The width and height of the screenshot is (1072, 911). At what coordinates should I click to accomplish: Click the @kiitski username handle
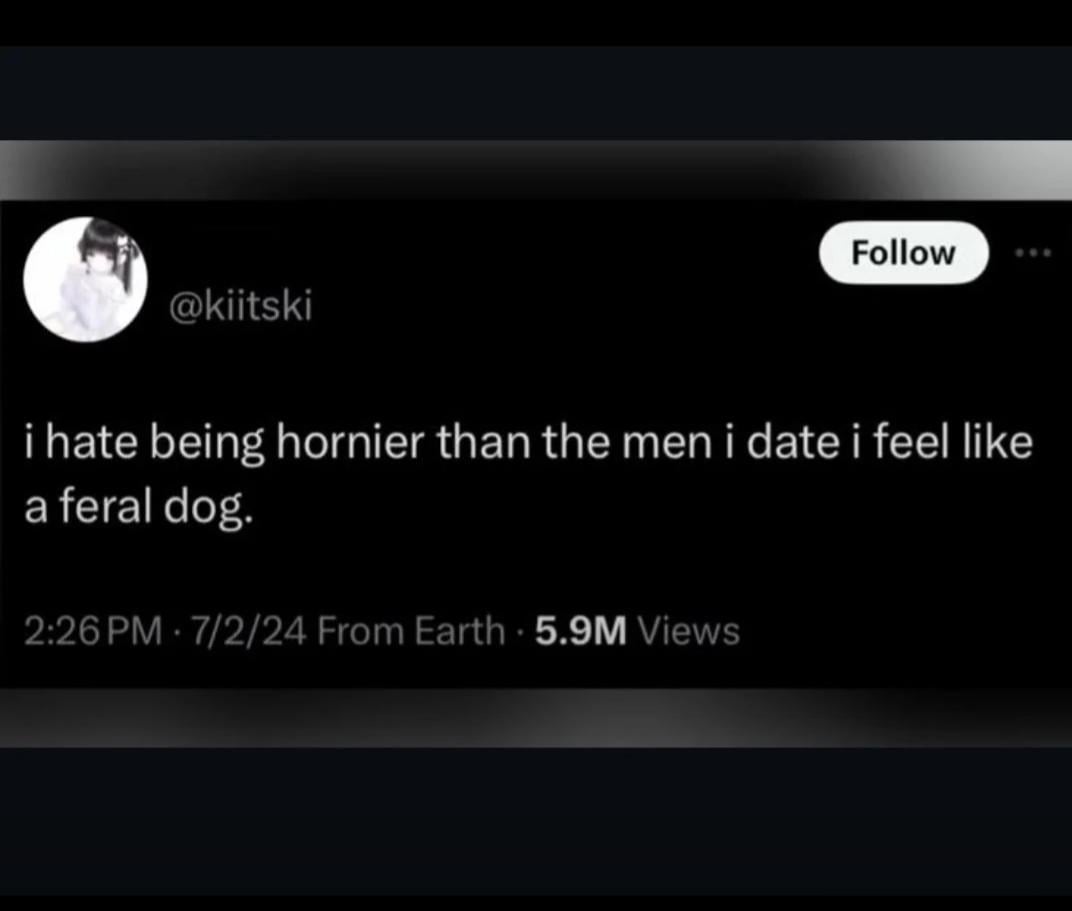point(241,305)
